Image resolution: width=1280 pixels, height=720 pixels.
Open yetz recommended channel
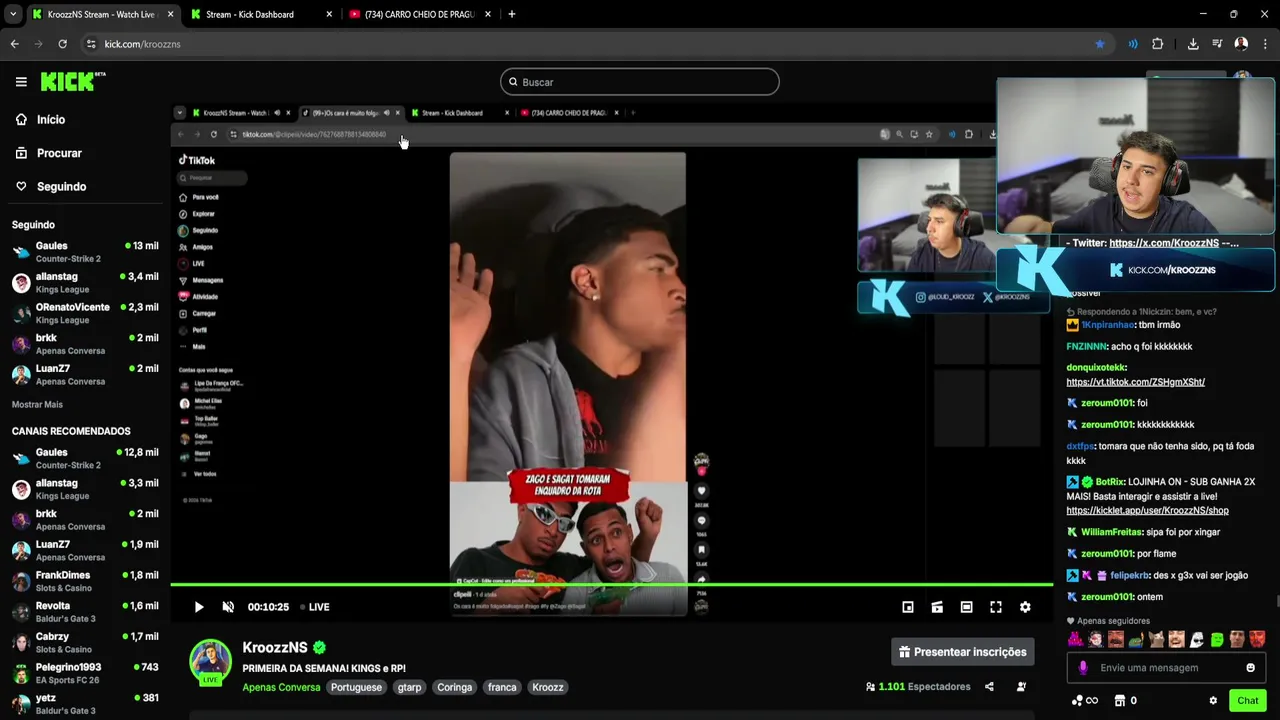pyautogui.click(x=84, y=704)
